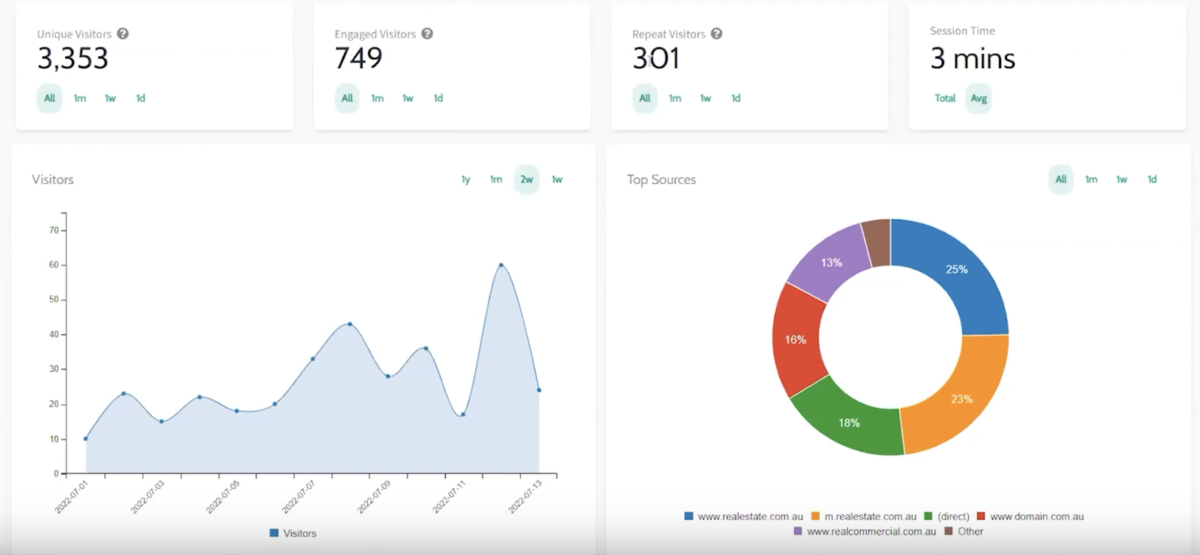
Task: Click the Repeat Visitors help icon
Action: 716,34
